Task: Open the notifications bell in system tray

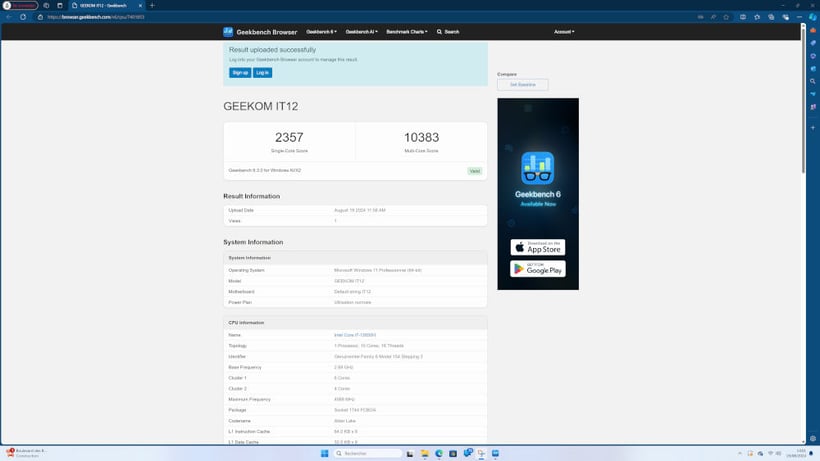Action: [x=811, y=454]
